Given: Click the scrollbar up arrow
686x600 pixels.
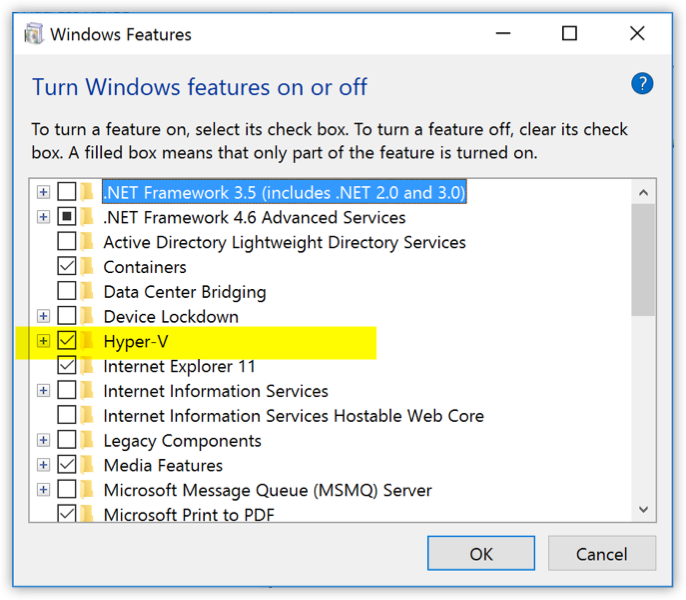Looking at the screenshot, I should pos(644,193).
